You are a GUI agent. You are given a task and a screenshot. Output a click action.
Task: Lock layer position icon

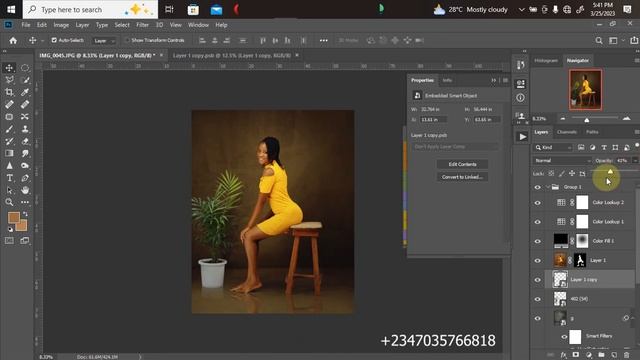[x=572, y=173]
